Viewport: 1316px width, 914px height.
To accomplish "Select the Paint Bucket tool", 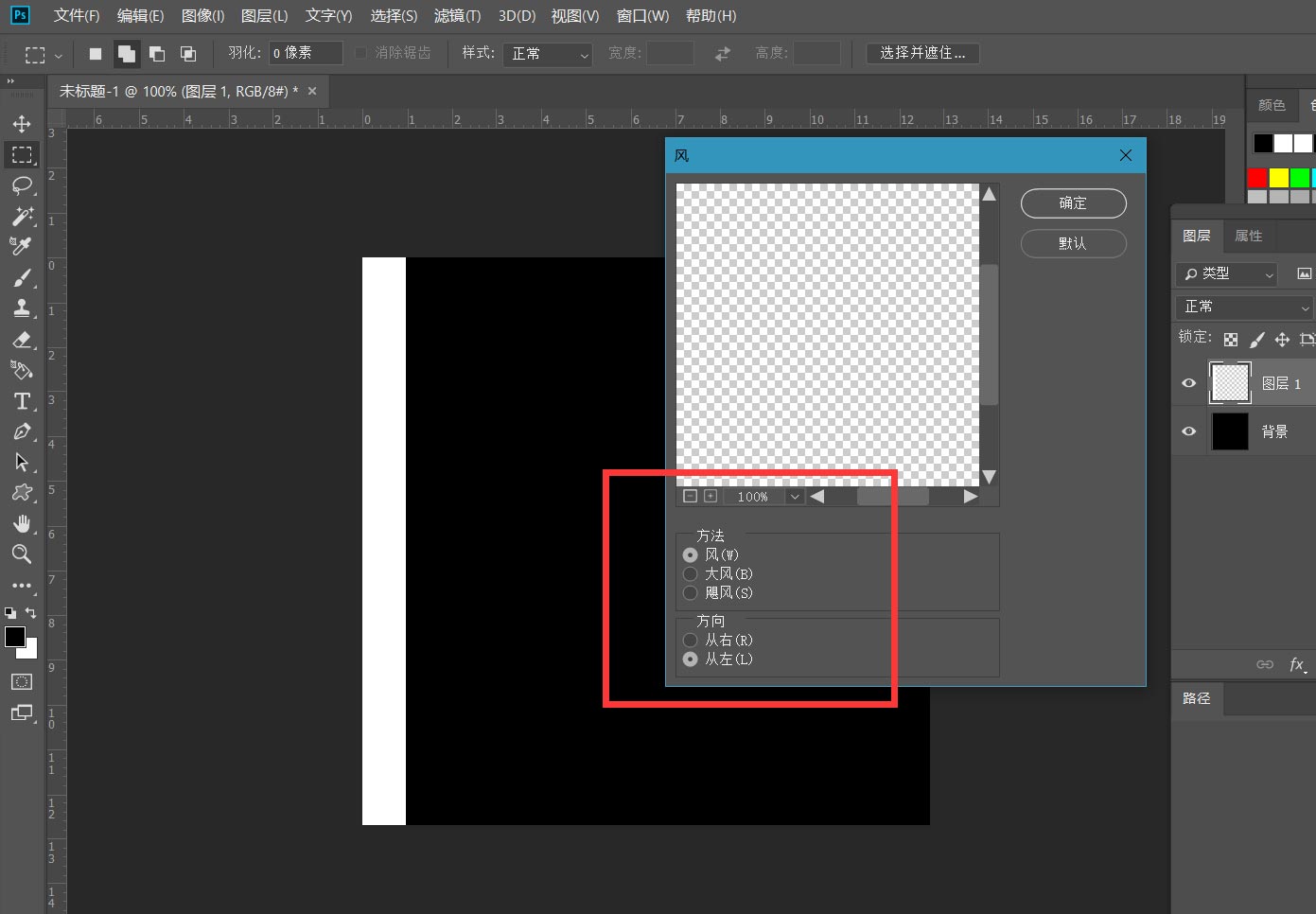I will point(22,370).
